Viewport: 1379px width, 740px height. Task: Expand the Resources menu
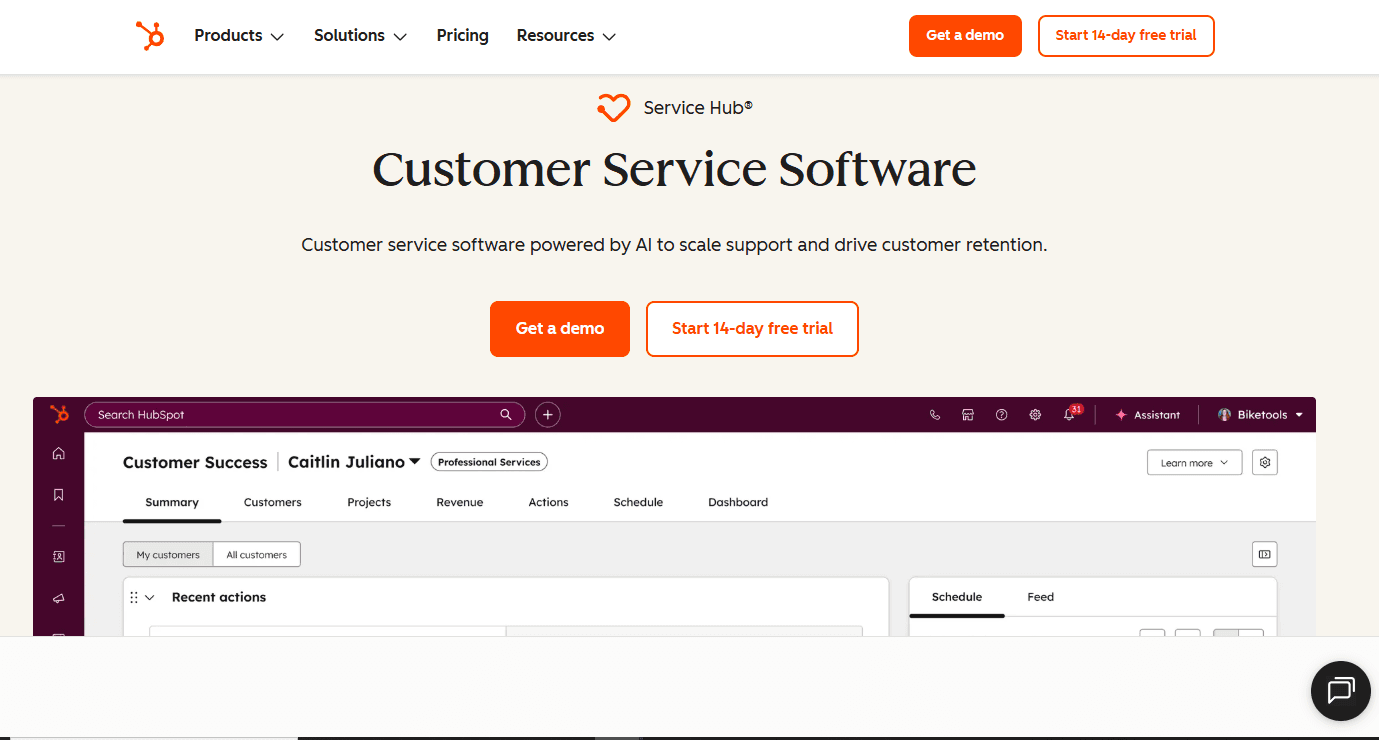(x=566, y=36)
